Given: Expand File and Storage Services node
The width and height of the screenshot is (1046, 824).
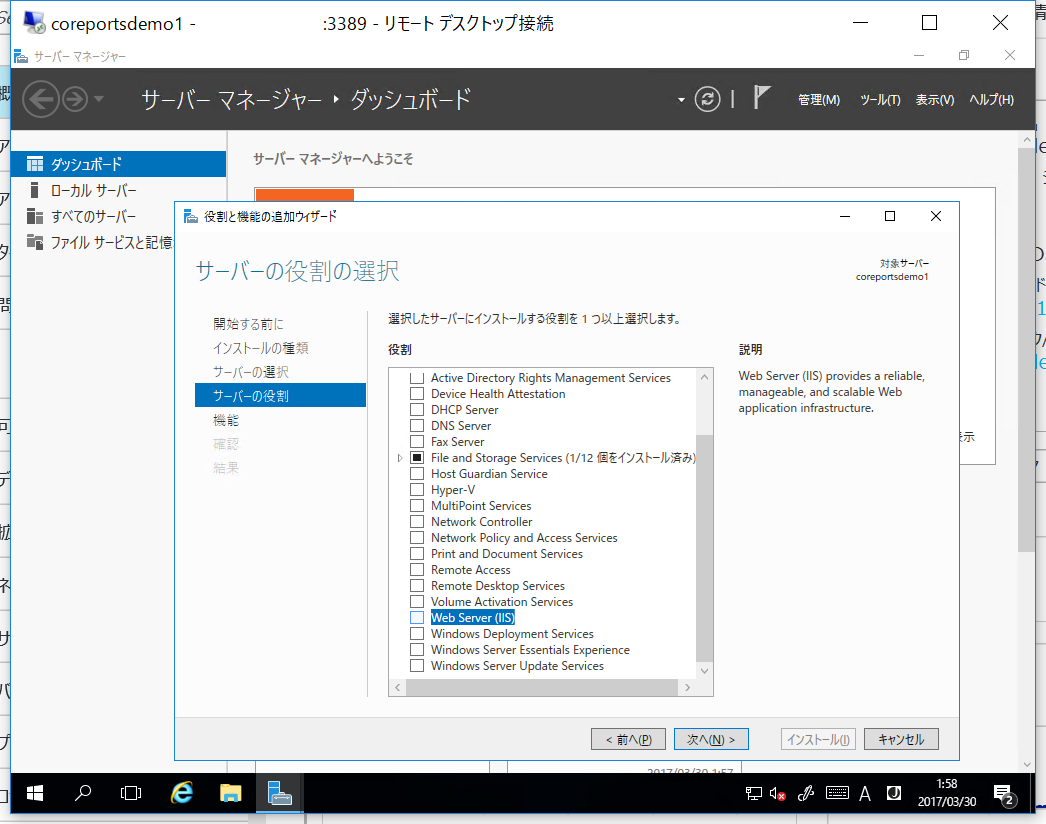Looking at the screenshot, I should pyautogui.click(x=400, y=458).
